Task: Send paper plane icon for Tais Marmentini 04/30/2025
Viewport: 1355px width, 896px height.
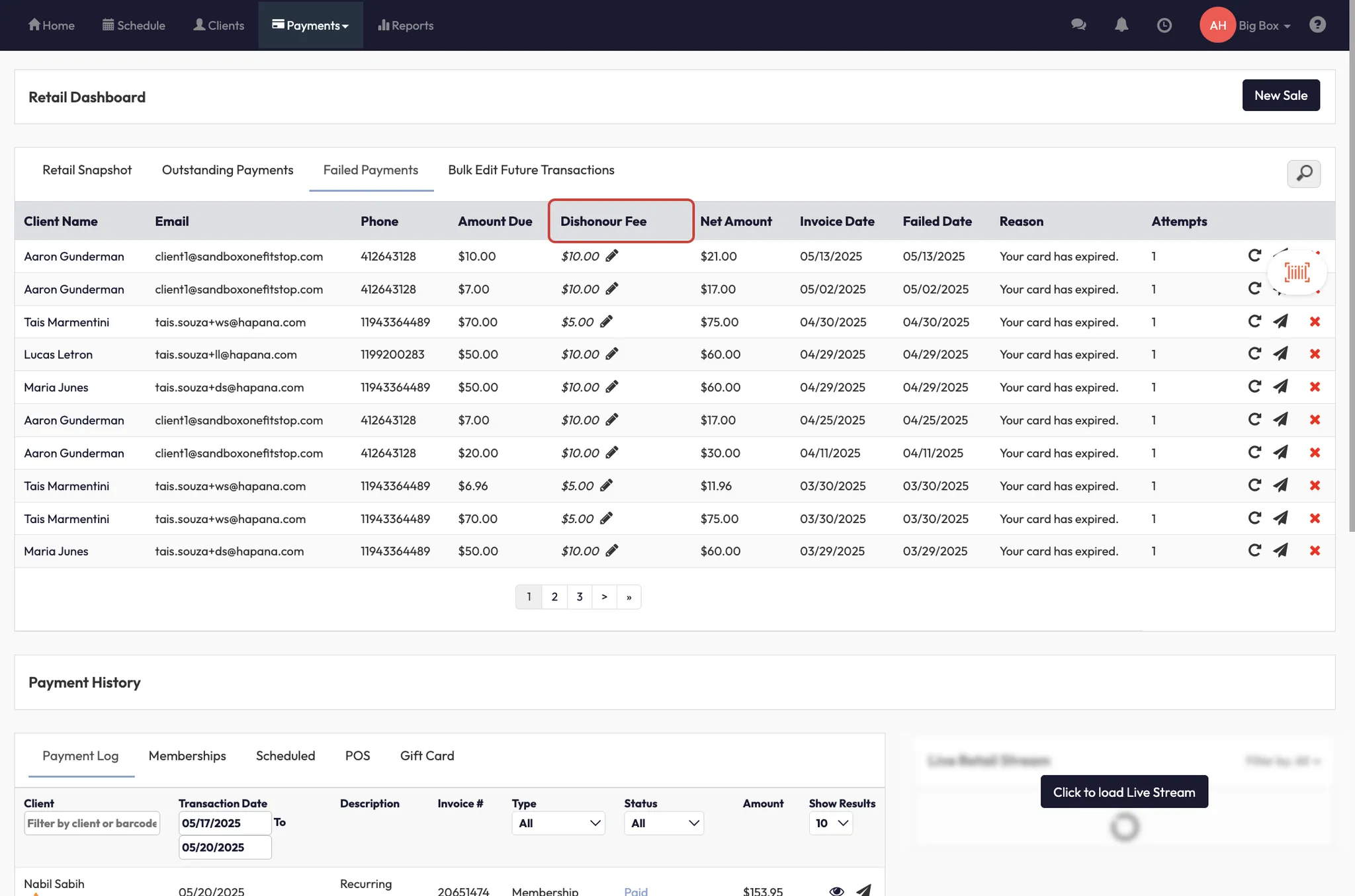Action: pyautogui.click(x=1281, y=321)
